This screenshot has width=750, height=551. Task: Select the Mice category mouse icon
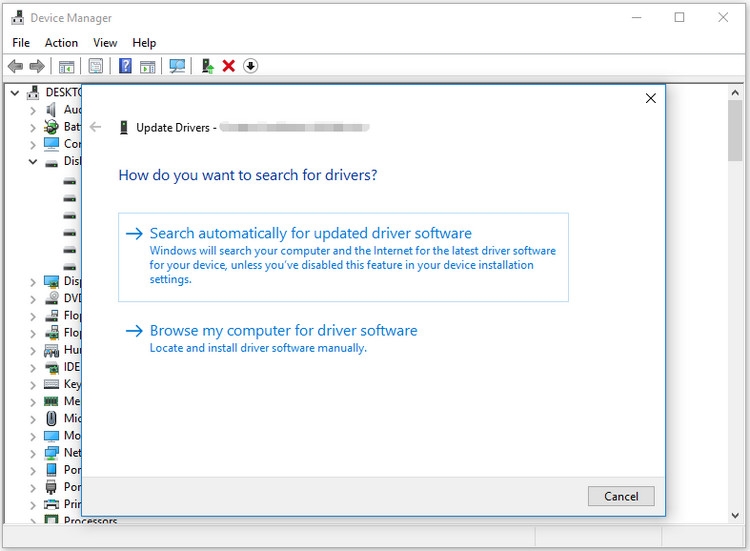(x=51, y=419)
